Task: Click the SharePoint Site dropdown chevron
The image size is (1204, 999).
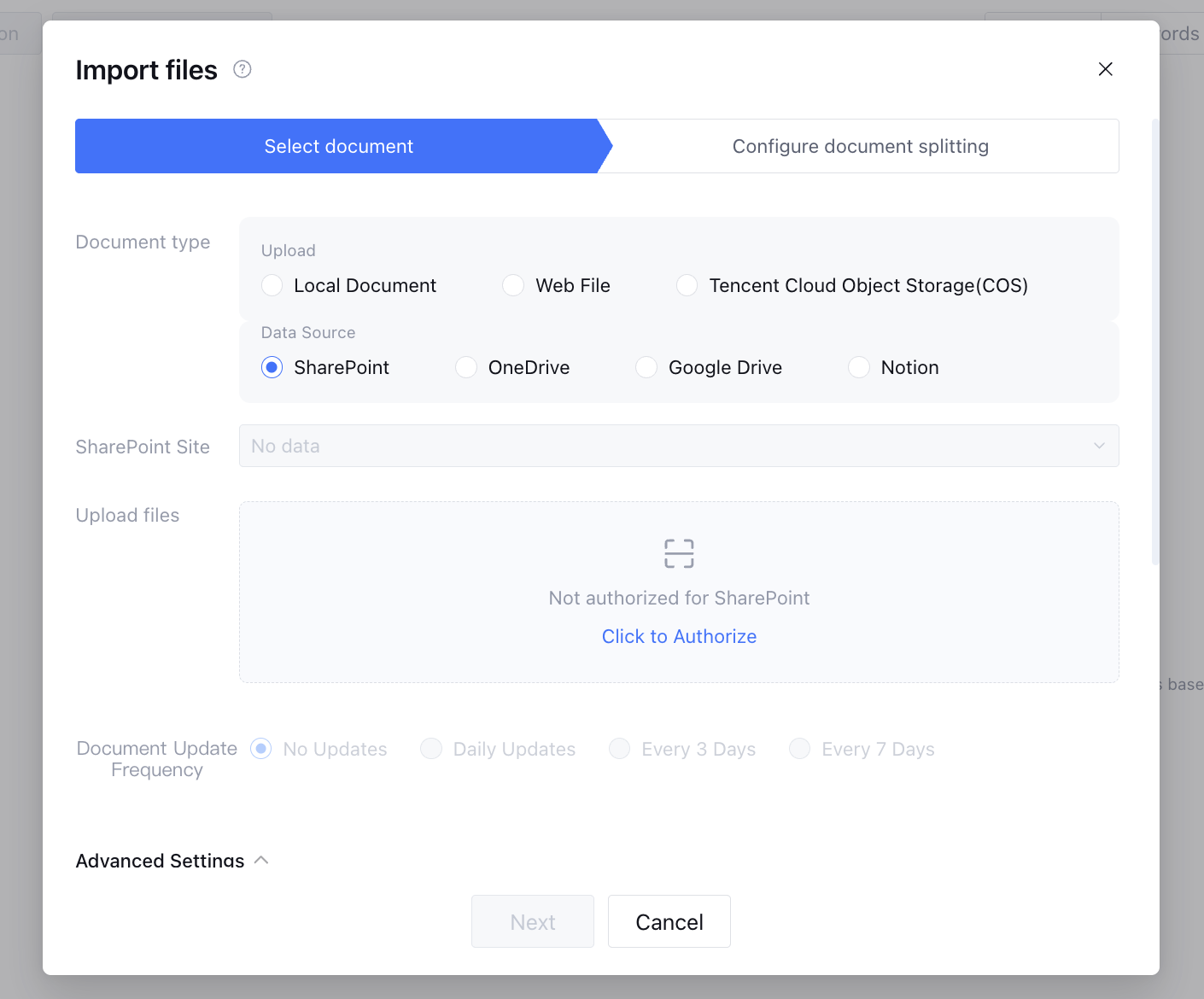Action: (1099, 446)
